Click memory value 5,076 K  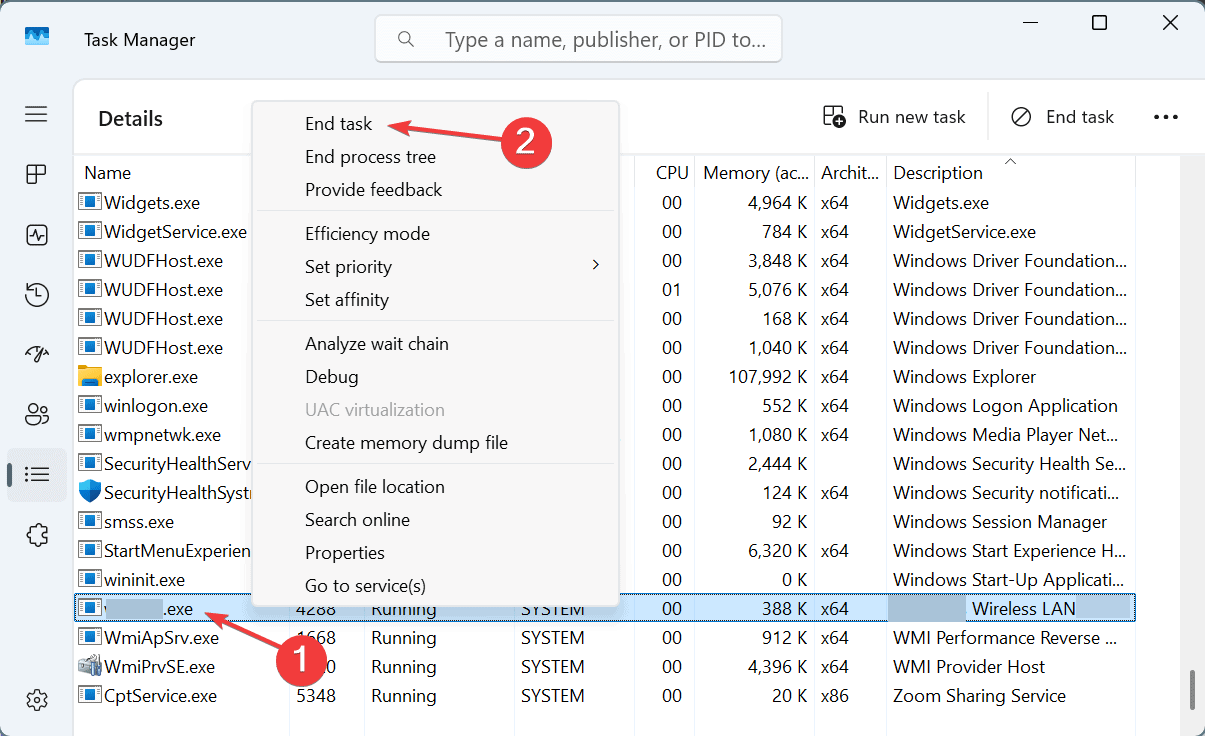tap(777, 290)
